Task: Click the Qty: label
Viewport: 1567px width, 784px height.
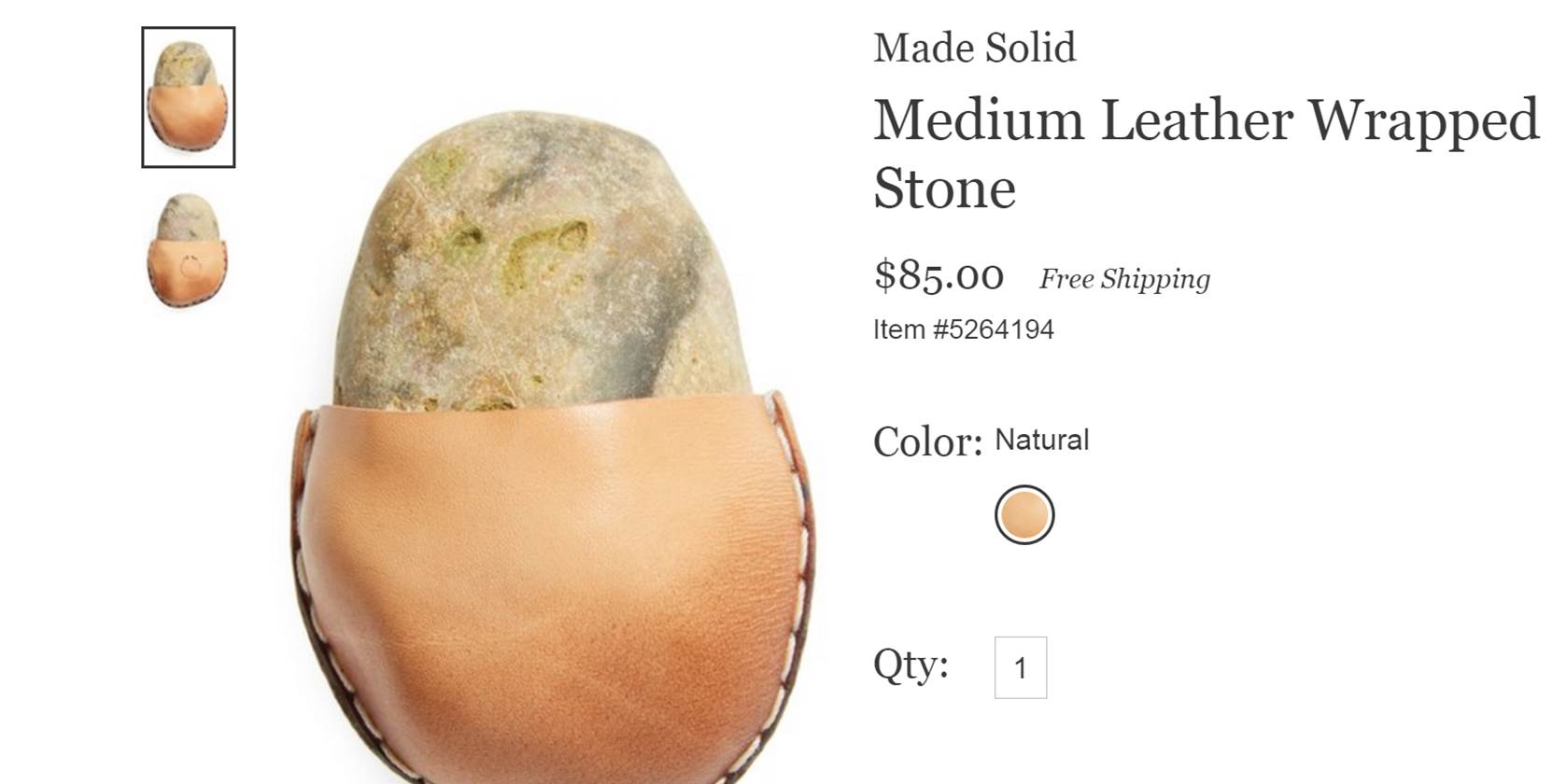Action: (x=911, y=665)
